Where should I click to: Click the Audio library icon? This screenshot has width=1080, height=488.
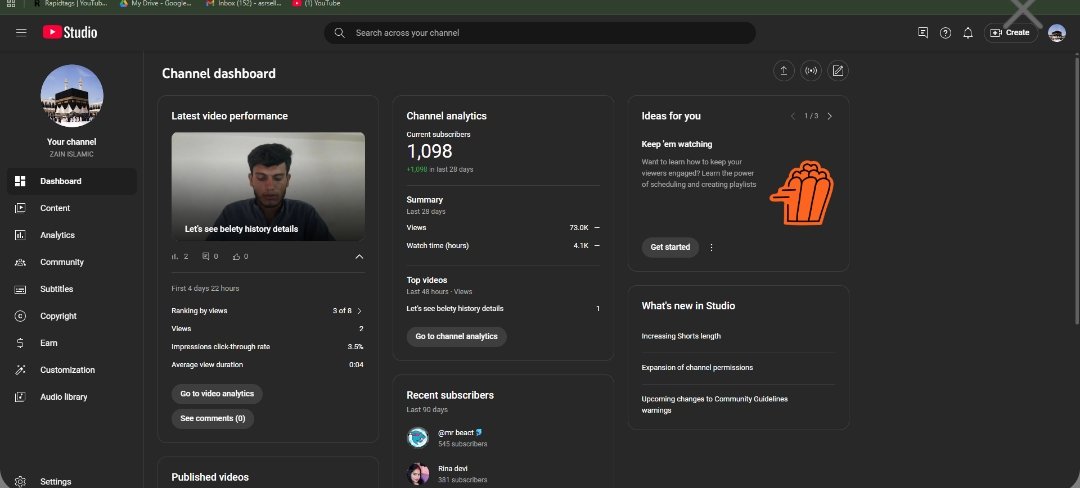click(20, 396)
